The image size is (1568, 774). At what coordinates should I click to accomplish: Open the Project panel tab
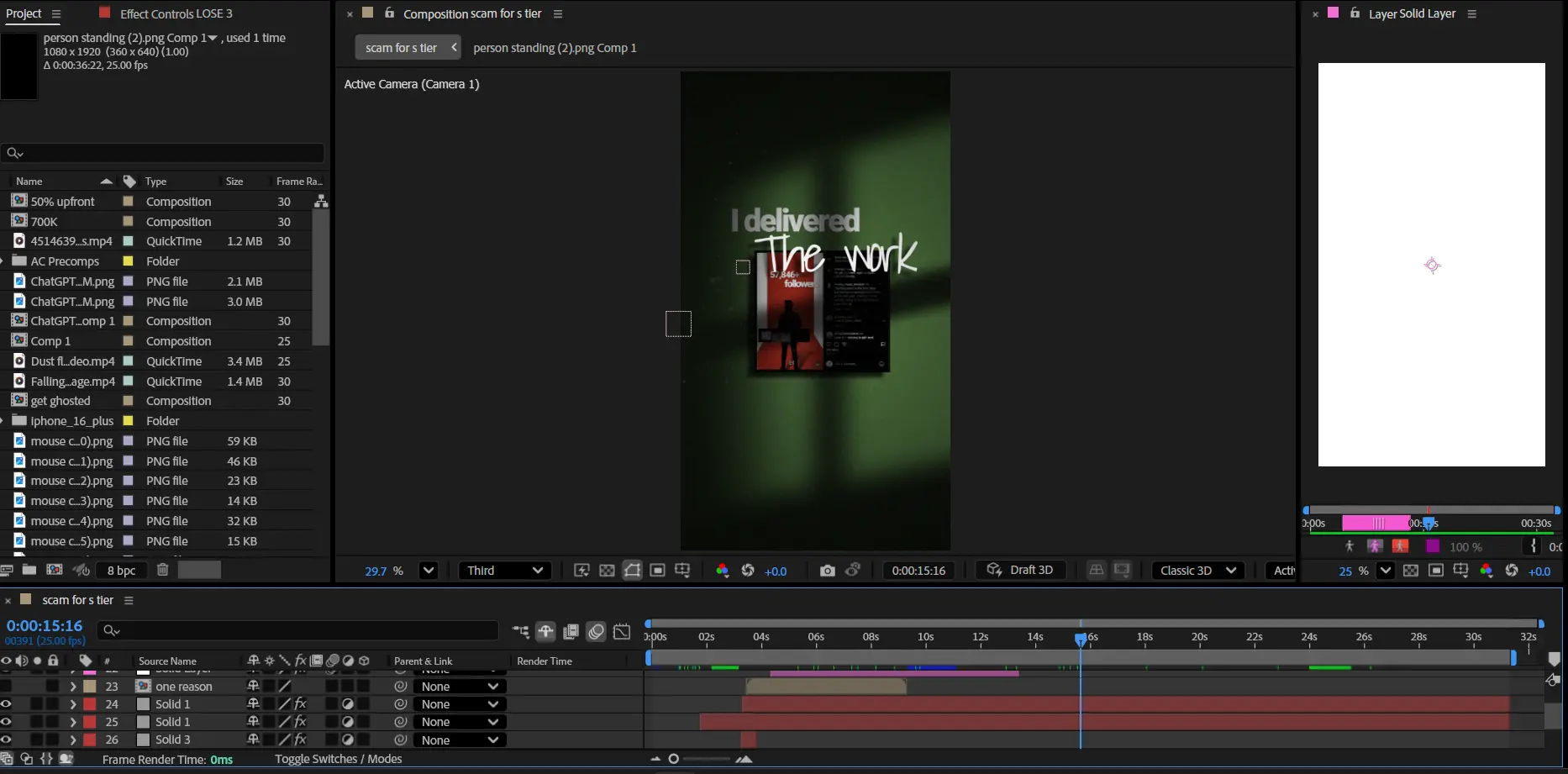(x=24, y=13)
